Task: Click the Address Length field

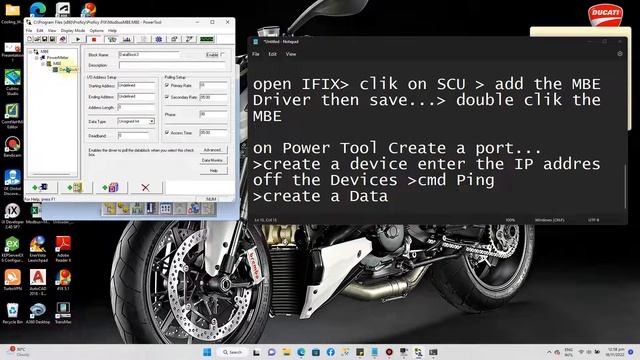Action: click(x=136, y=108)
